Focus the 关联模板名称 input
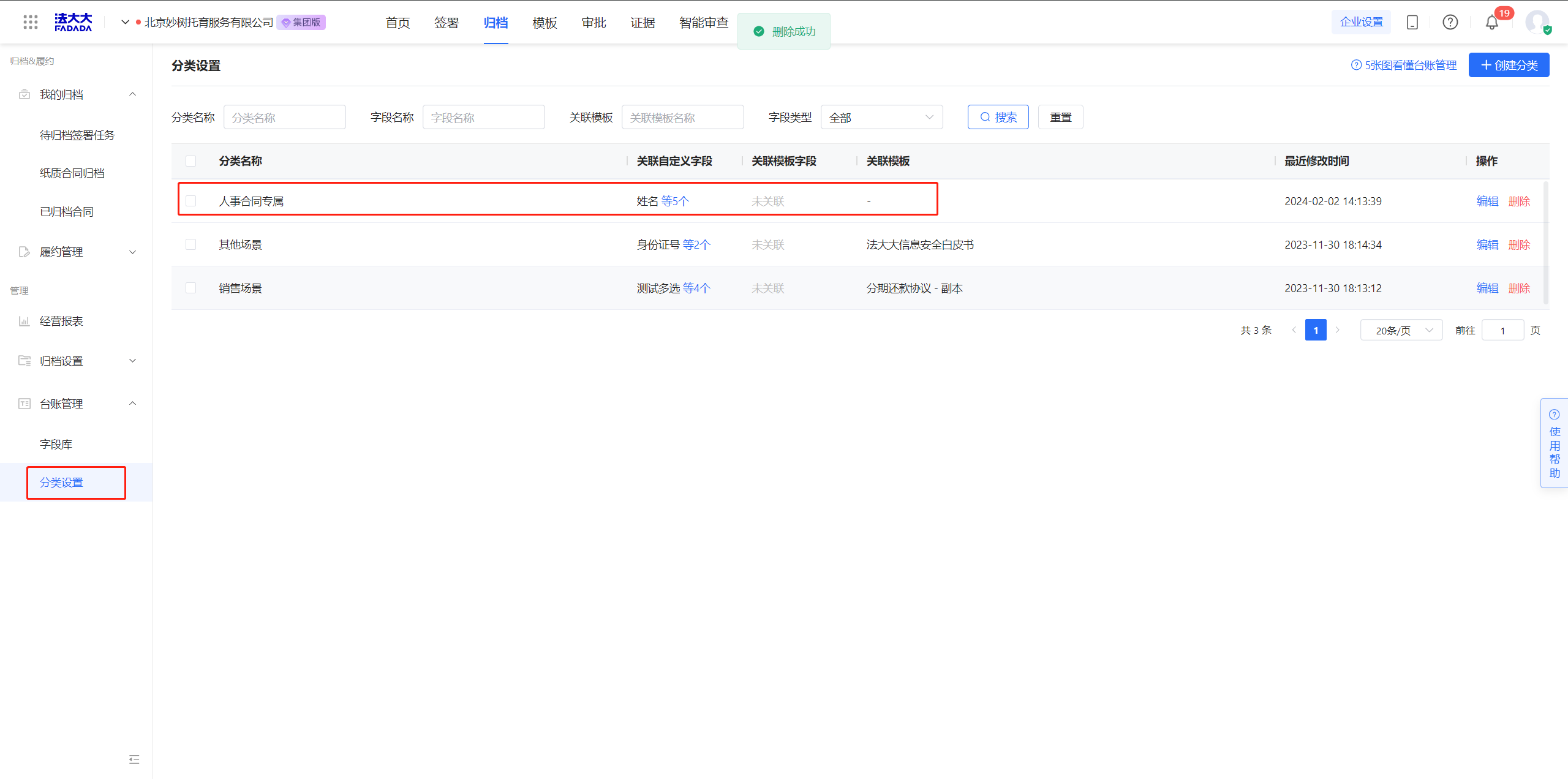The width and height of the screenshot is (1568, 779). (683, 117)
